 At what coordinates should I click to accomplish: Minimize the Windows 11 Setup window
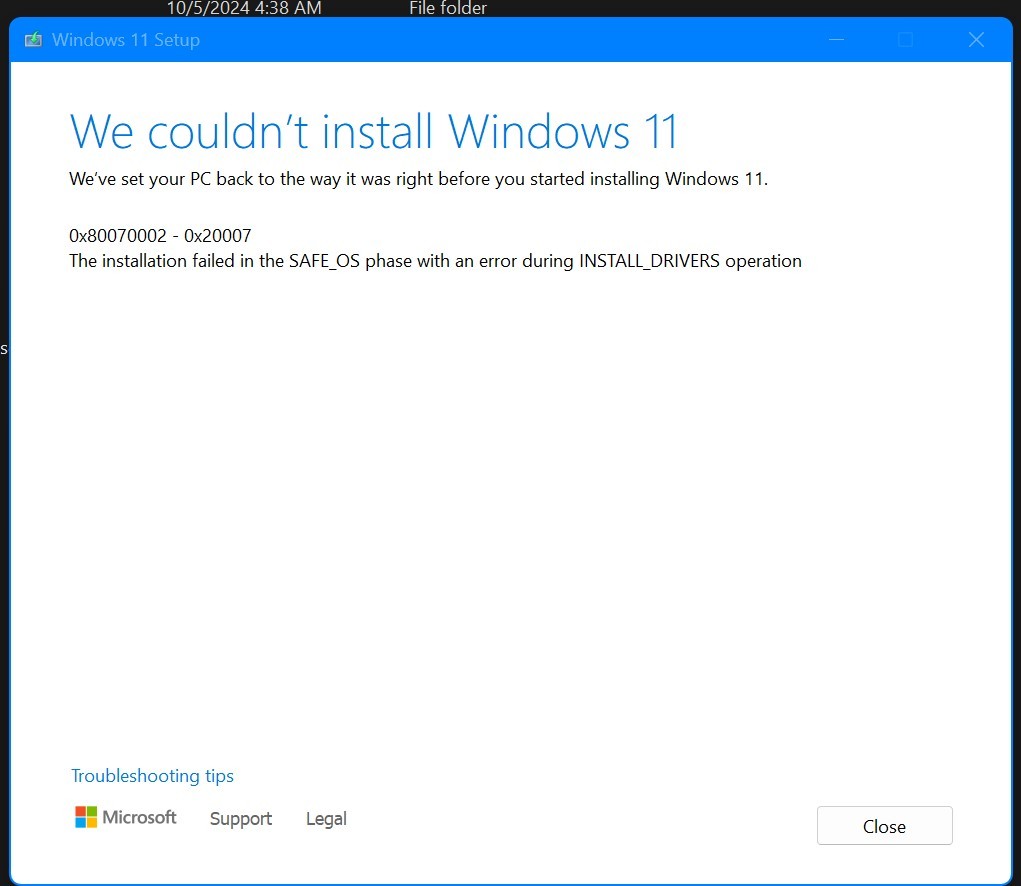pos(837,40)
